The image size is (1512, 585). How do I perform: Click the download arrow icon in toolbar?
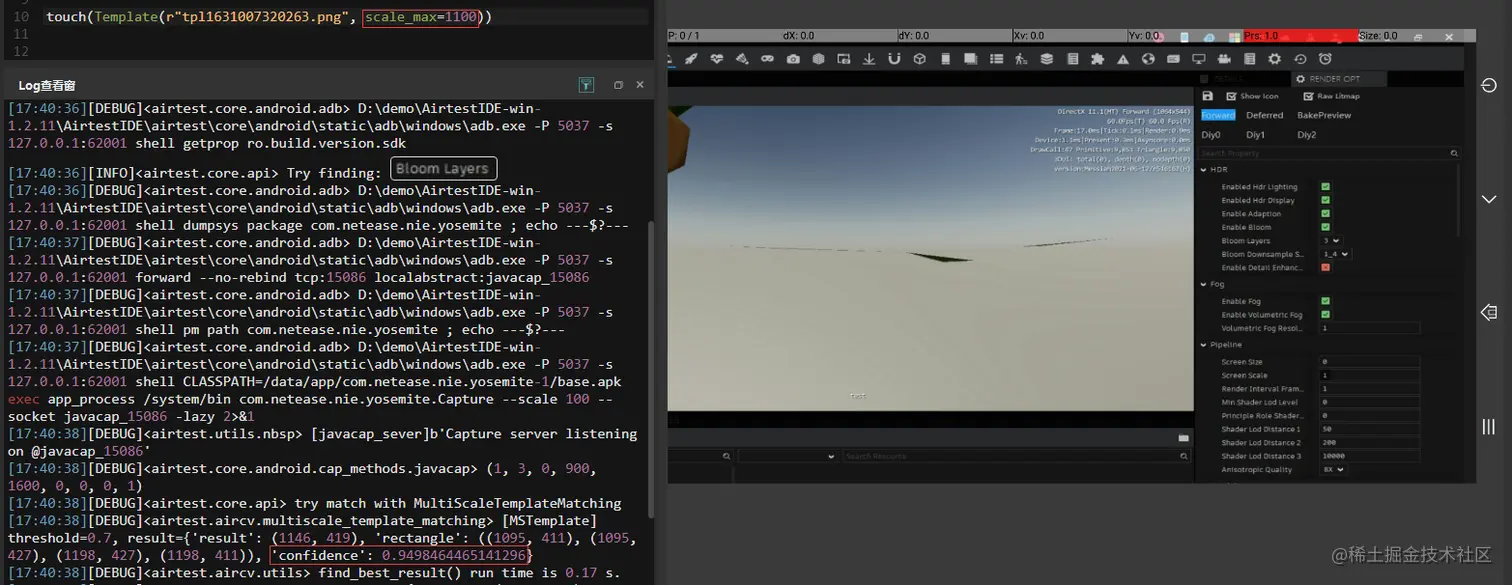pos(868,59)
